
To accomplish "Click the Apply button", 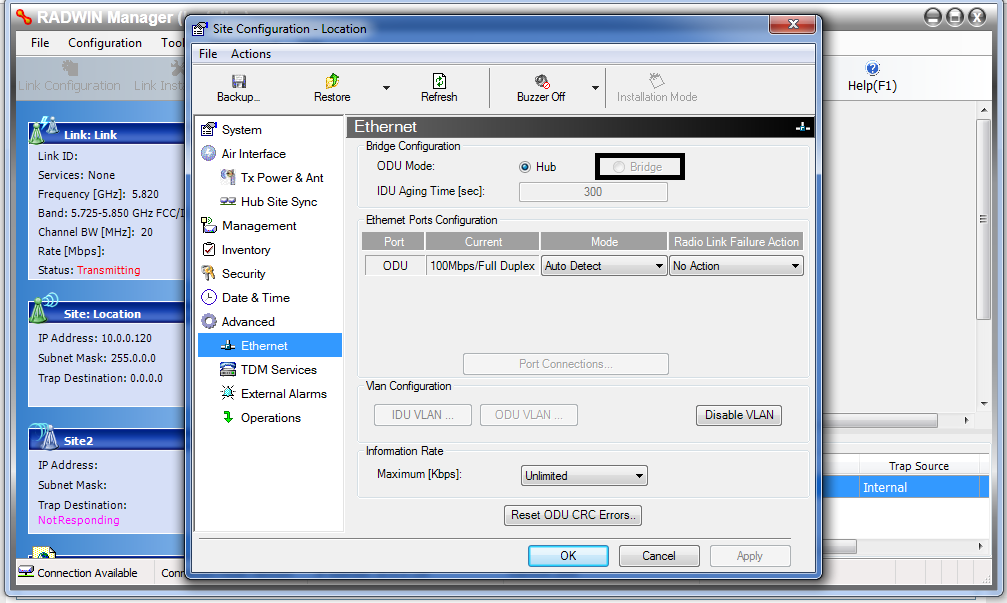I will point(750,555).
